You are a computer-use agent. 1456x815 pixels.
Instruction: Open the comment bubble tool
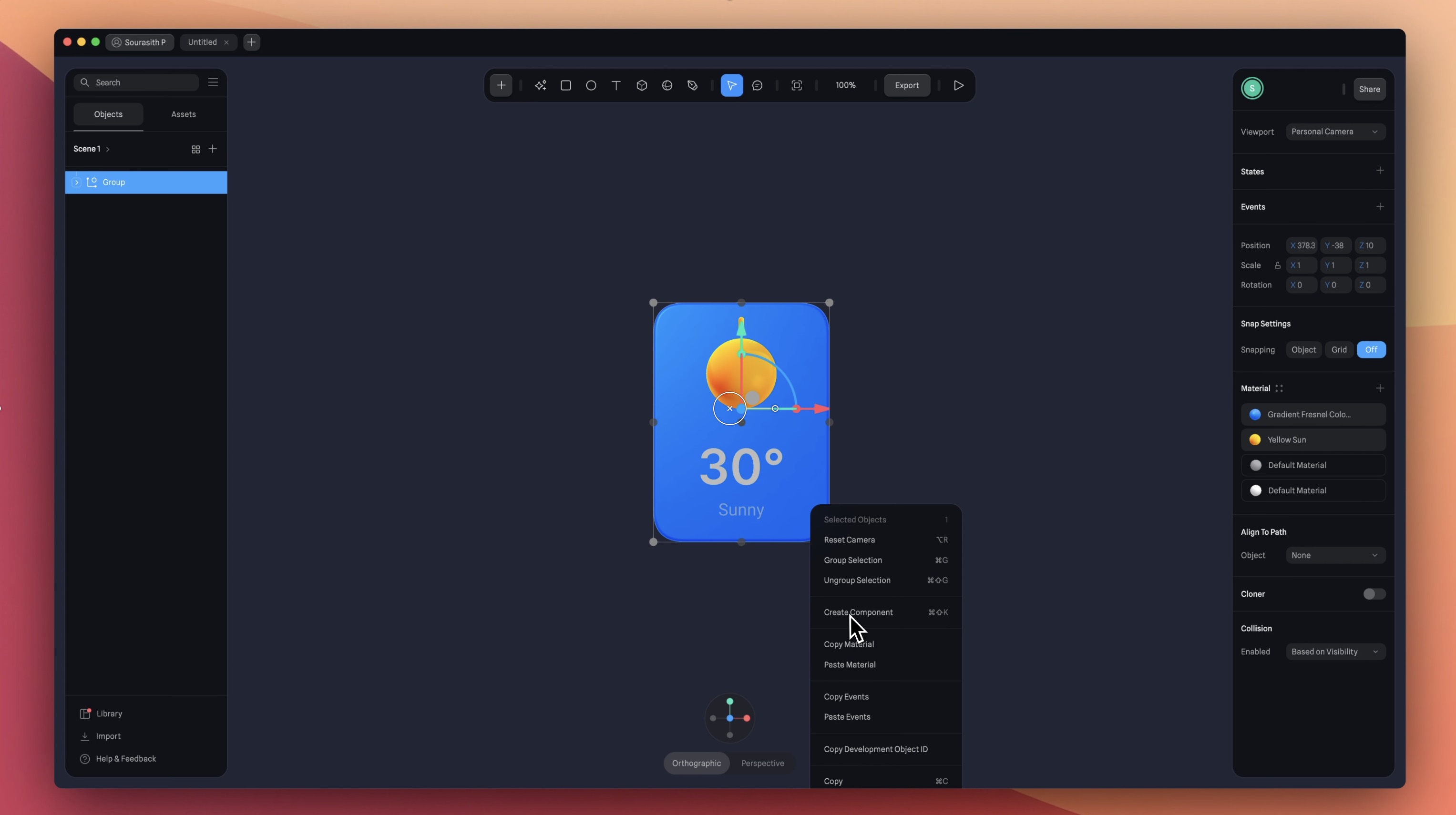coord(758,85)
